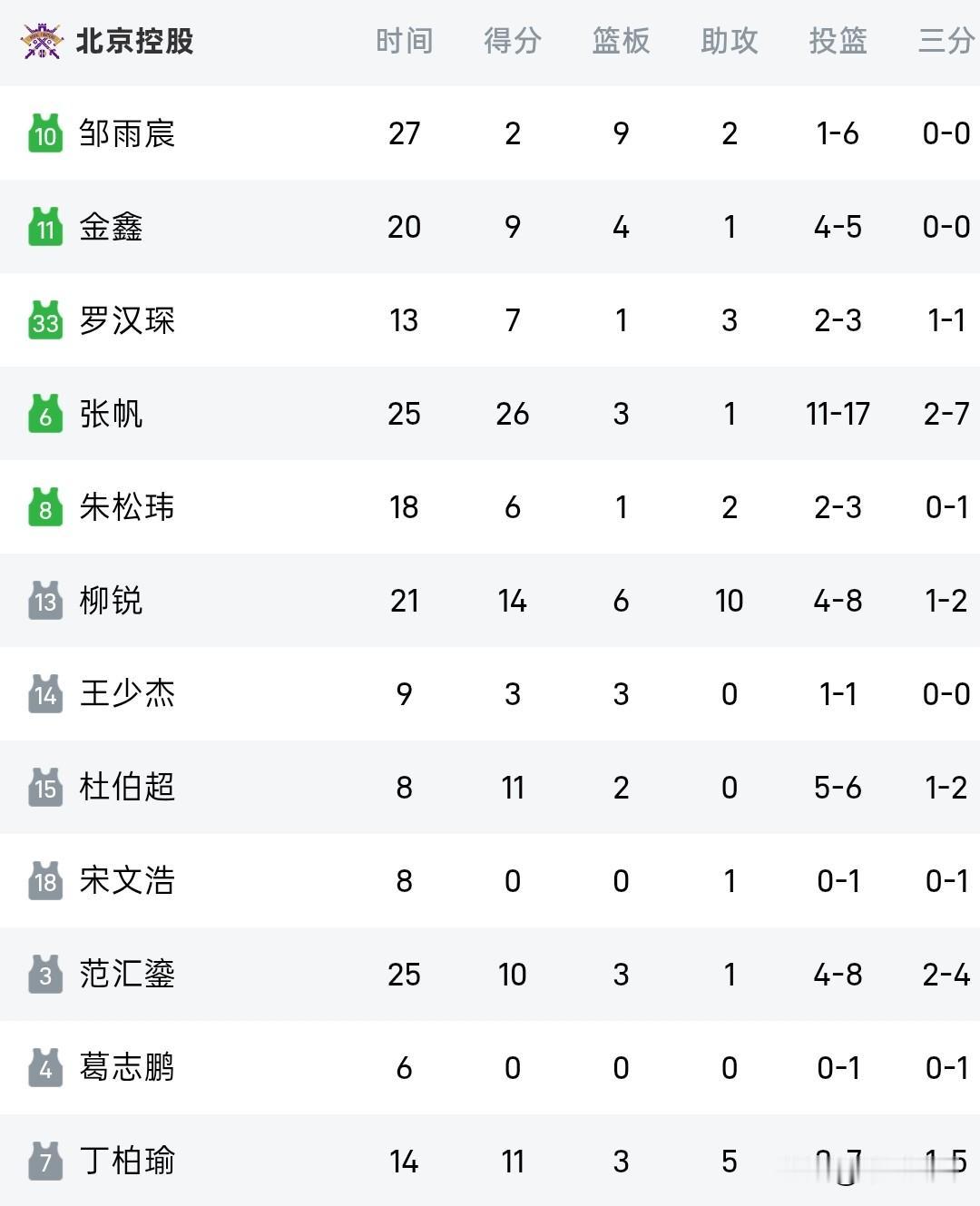Sort by the 助攻 column header

point(730,41)
